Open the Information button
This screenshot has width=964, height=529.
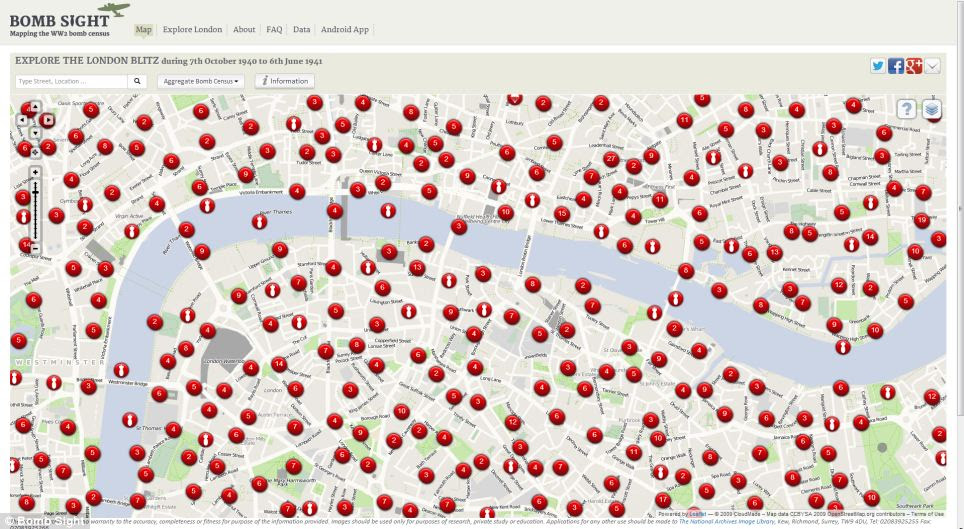[x=285, y=81]
